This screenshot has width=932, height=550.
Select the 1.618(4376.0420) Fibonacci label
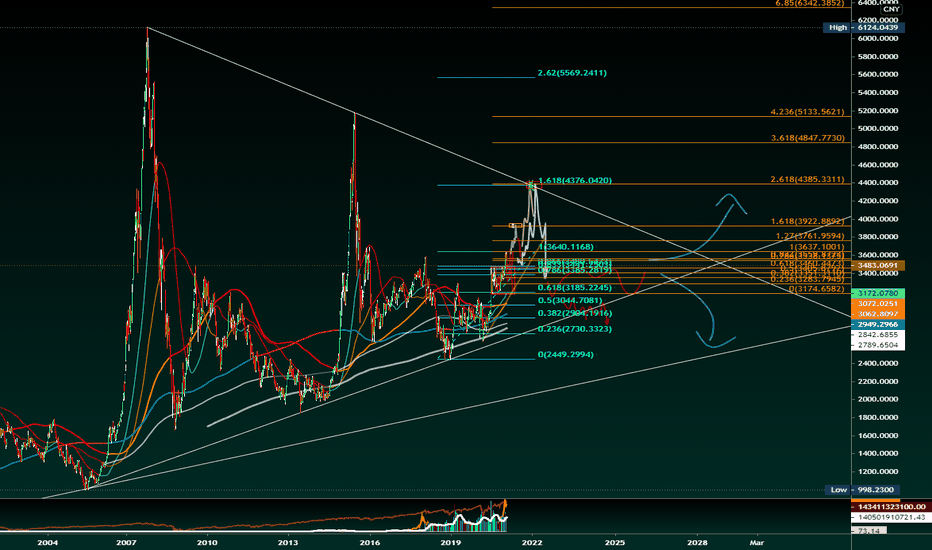coord(575,180)
